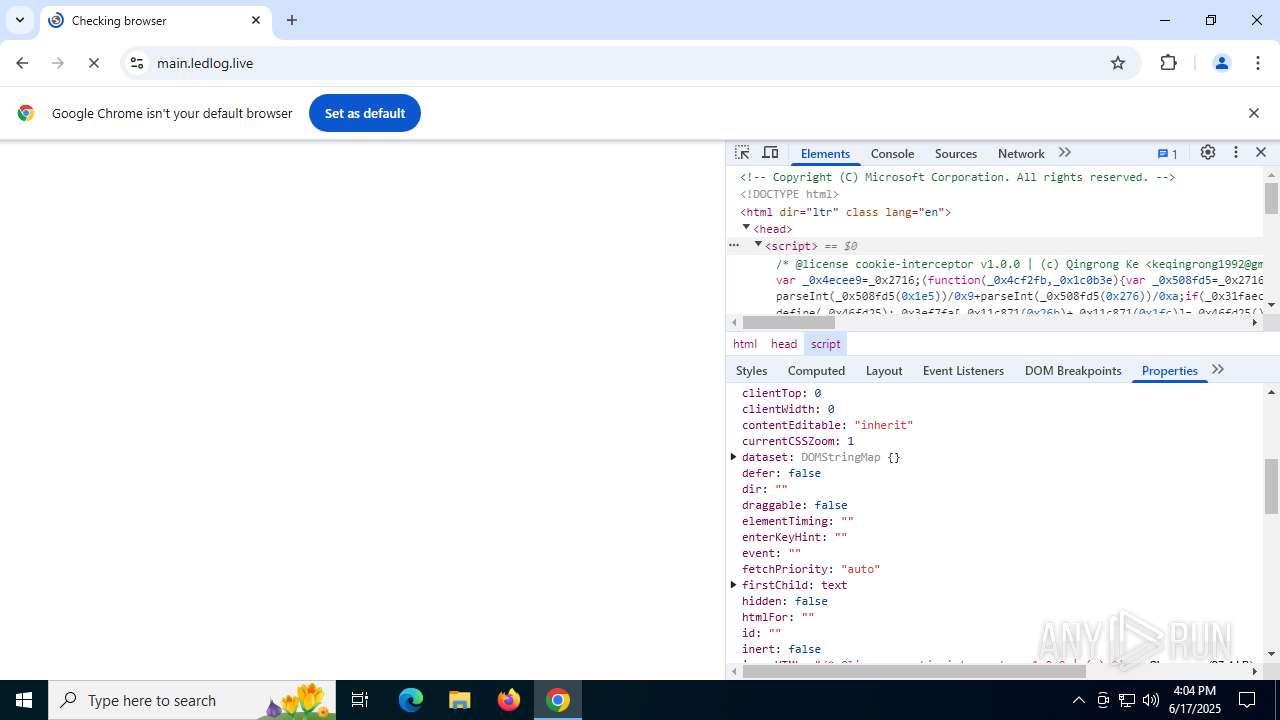Select the inspect element picker icon
Screen dimensions: 1280x720
point(742,153)
